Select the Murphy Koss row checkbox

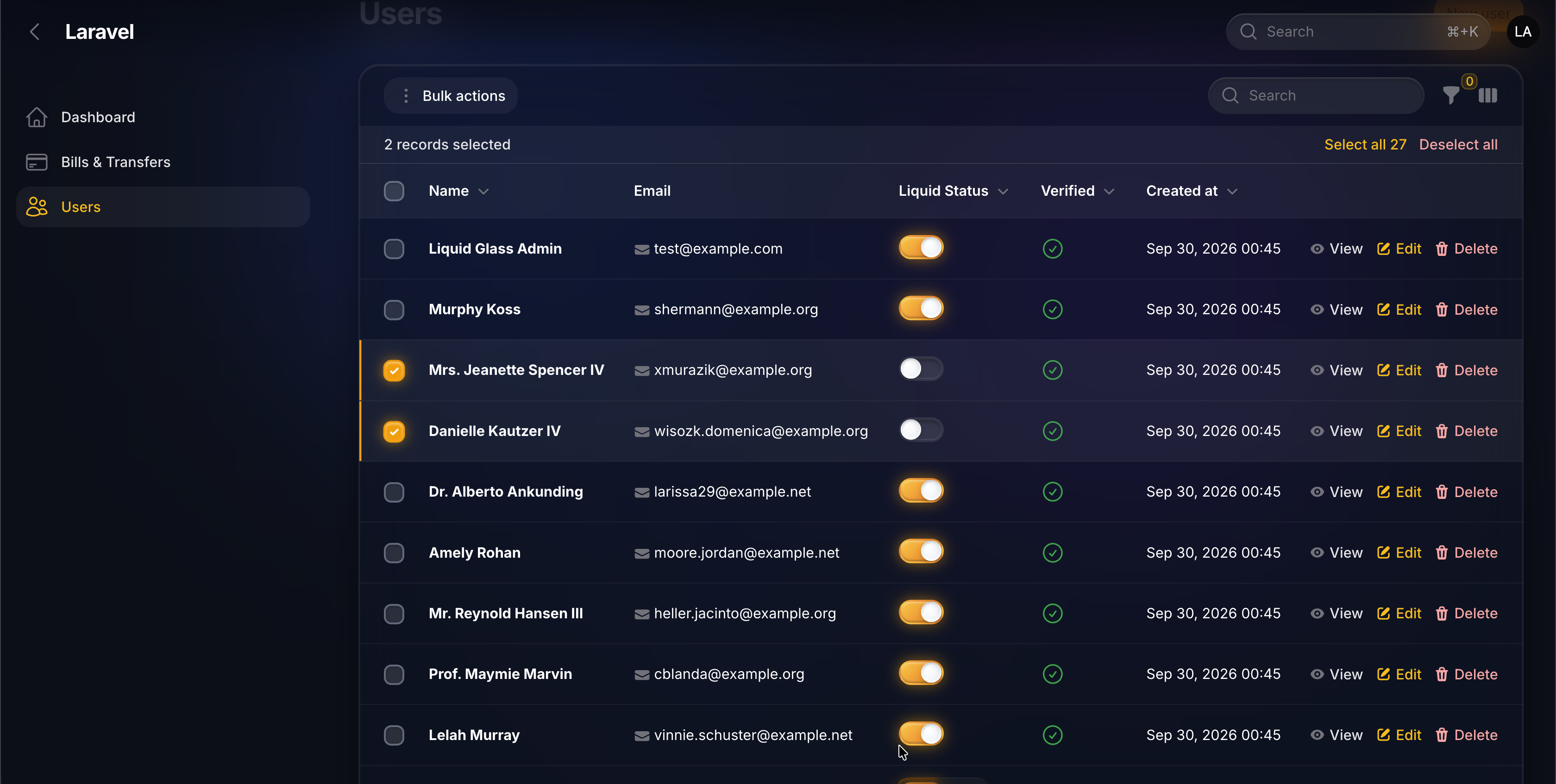click(x=394, y=310)
